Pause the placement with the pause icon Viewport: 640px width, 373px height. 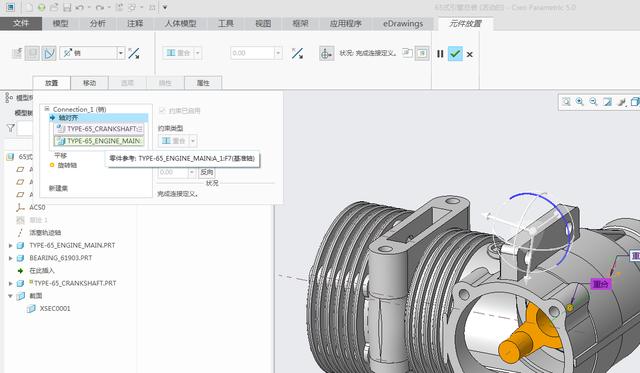point(440,54)
